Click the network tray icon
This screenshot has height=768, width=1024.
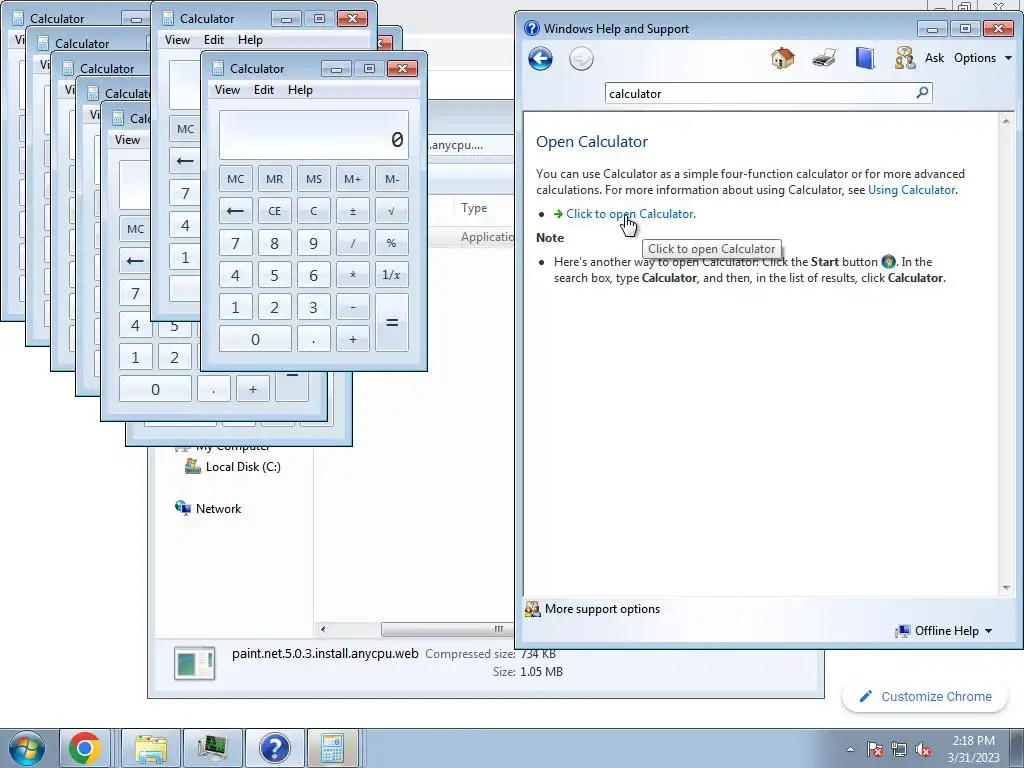coord(899,749)
